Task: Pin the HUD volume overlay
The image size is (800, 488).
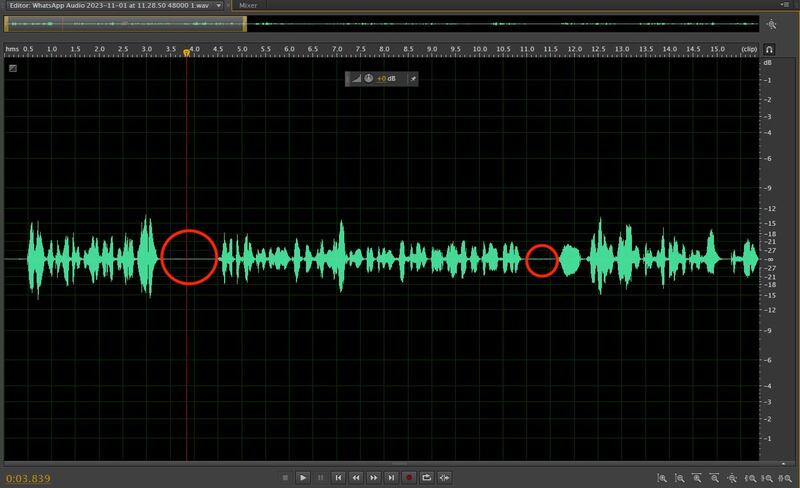Action: point(414,79)
